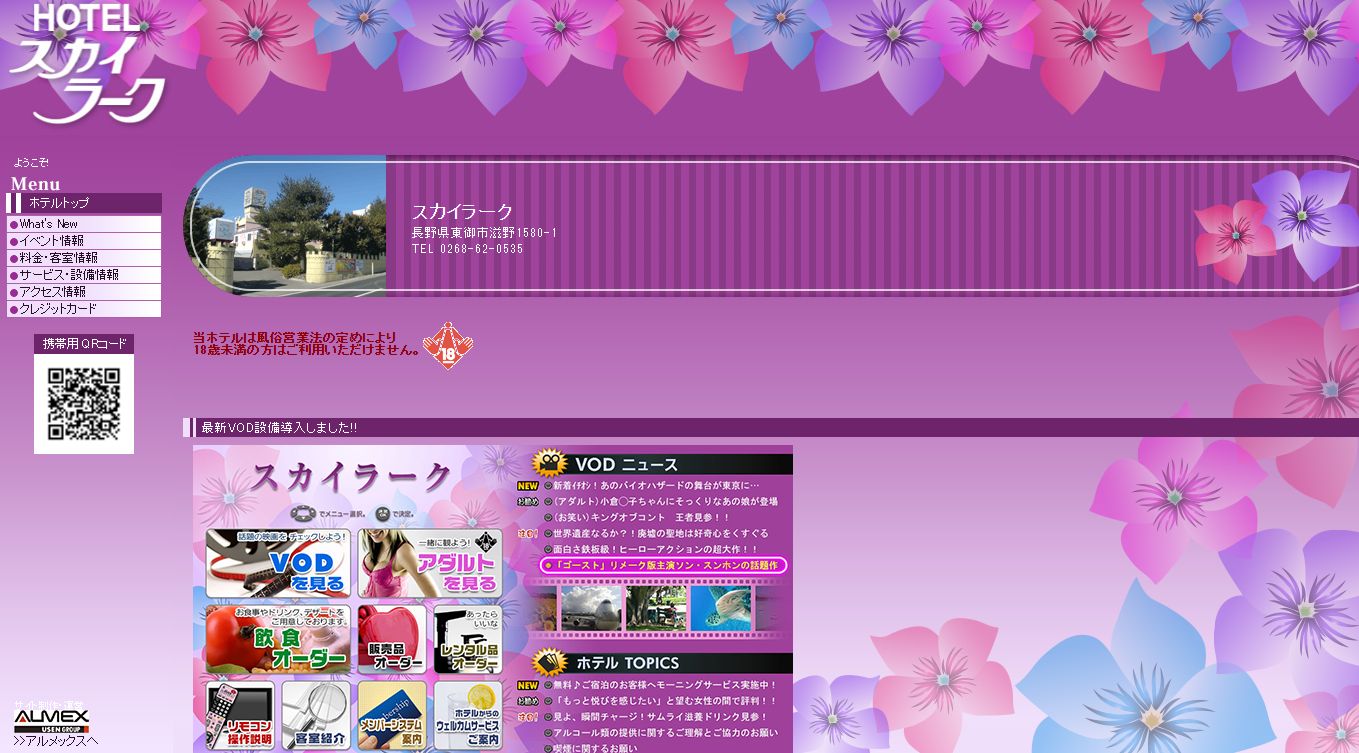Click the VODを見る tile
Viewport: 1359px width, 753px height.
point(278,564)
